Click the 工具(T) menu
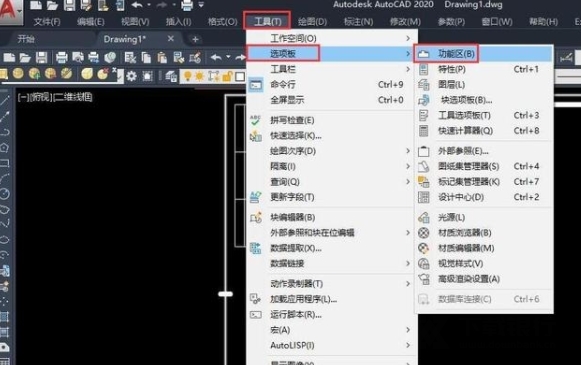 (x=267, y=21)
